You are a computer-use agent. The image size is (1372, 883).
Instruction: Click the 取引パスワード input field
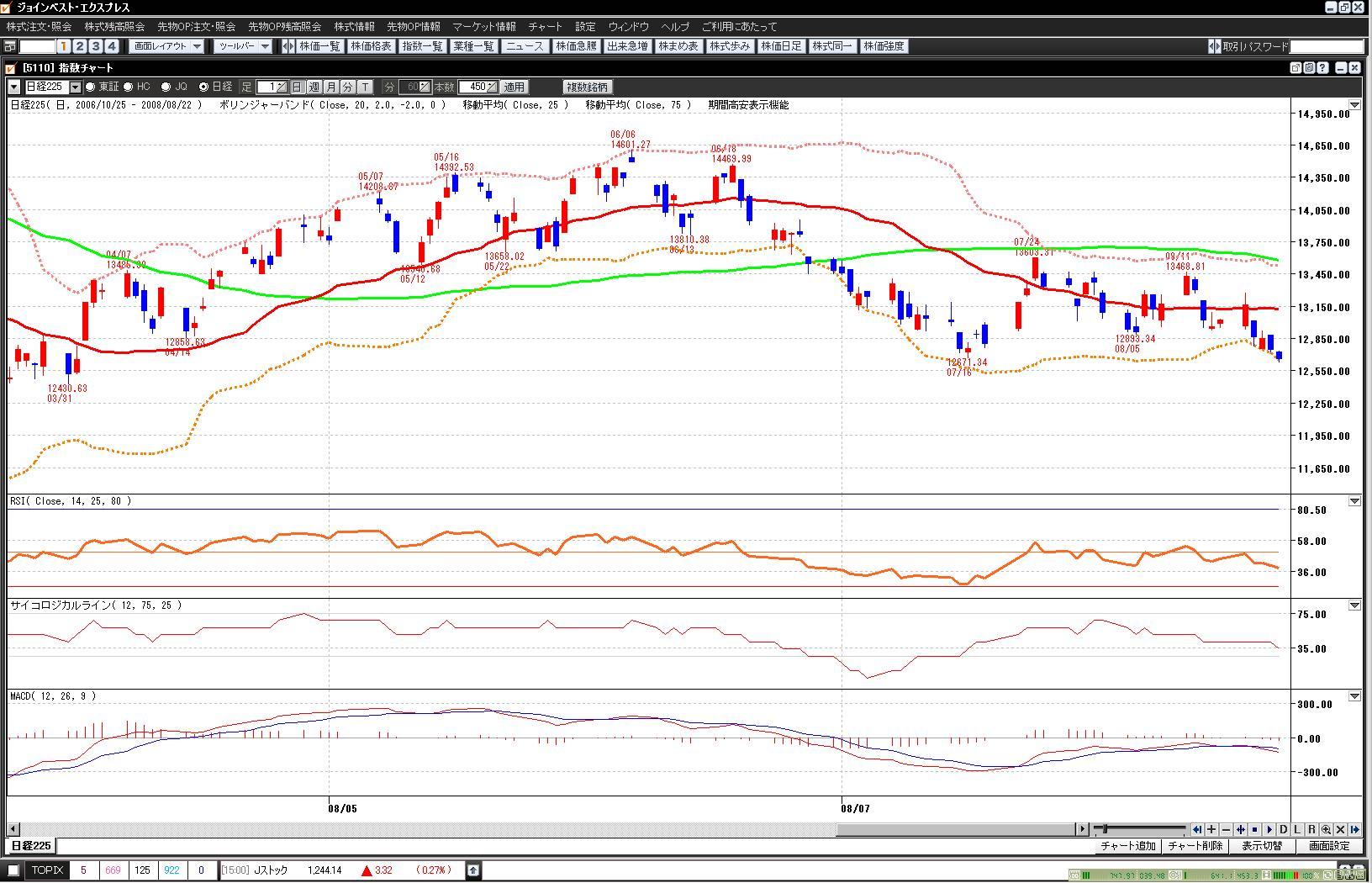tap(1326, 46)
